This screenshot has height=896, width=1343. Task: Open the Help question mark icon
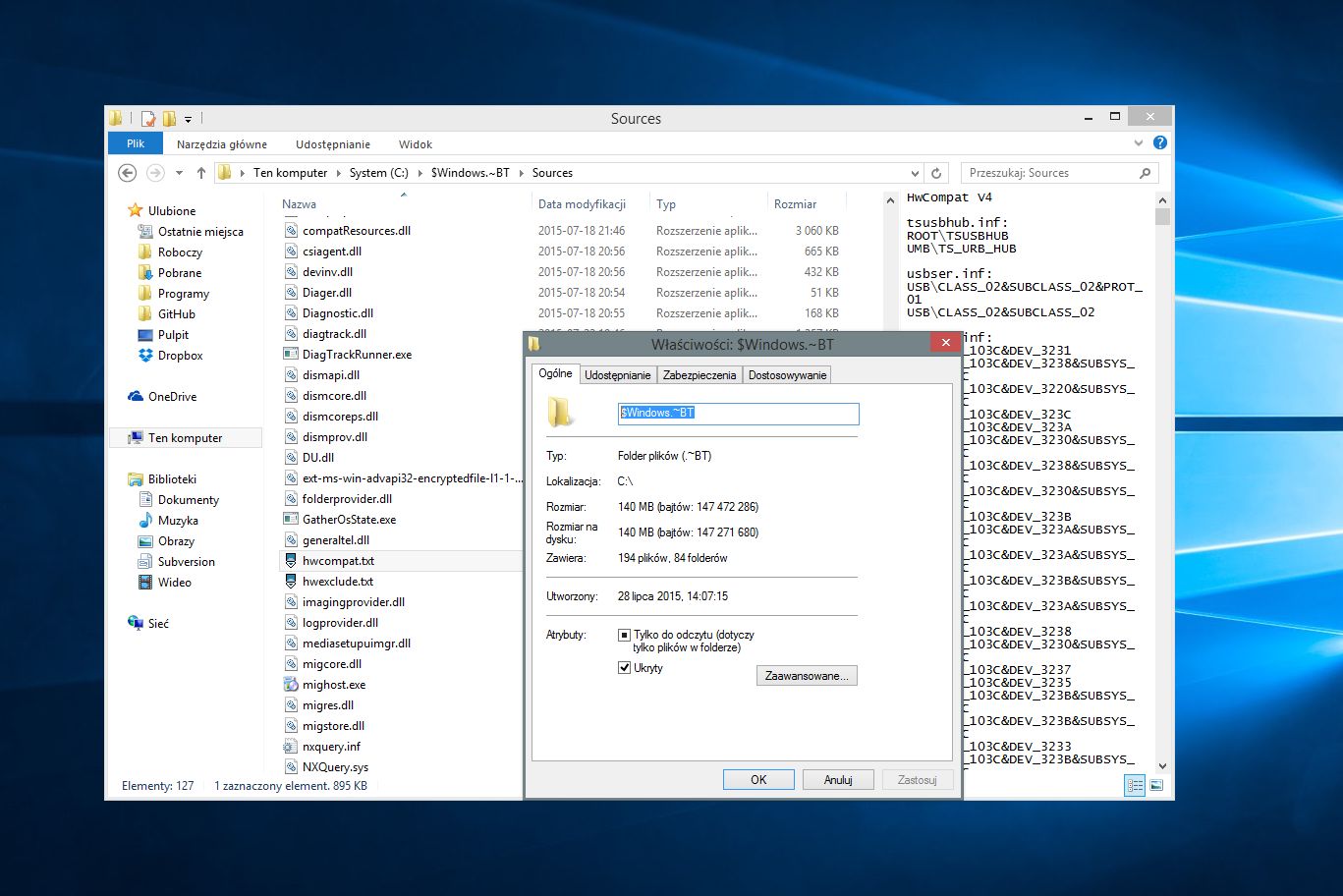click(1160, 143)
